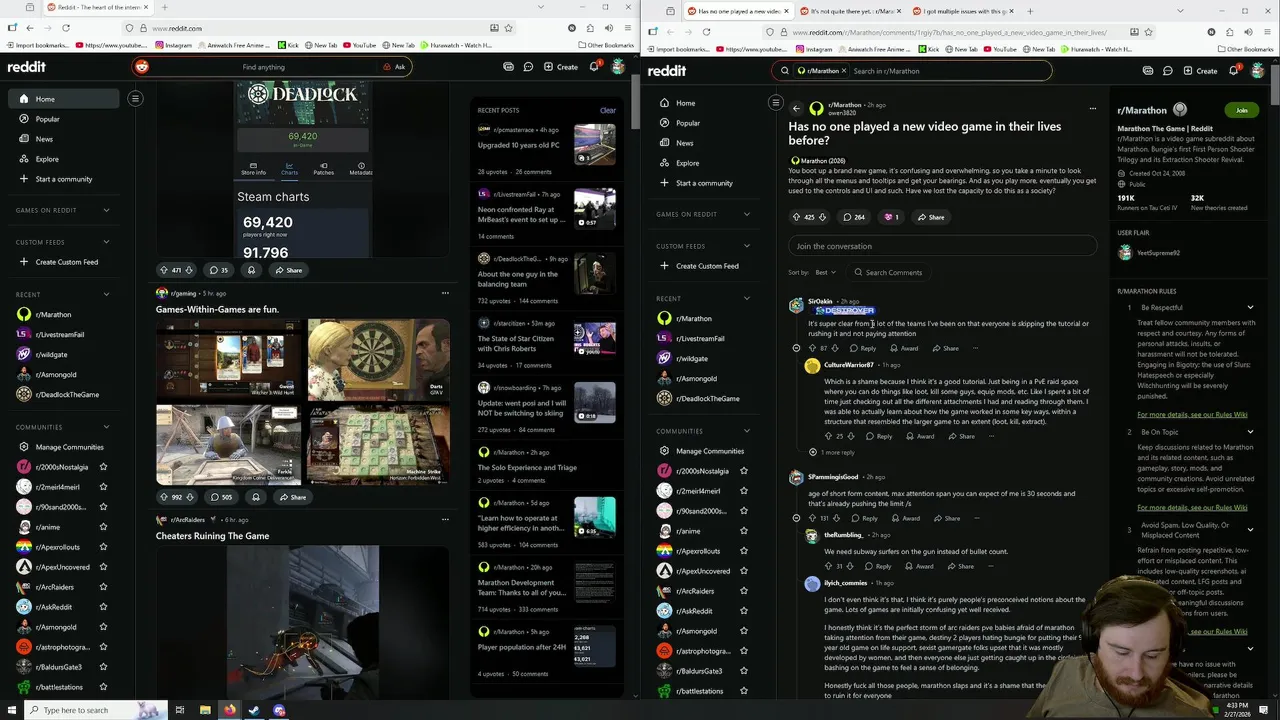Give Award to theRumbling_ comment

[x=919, y=566]
